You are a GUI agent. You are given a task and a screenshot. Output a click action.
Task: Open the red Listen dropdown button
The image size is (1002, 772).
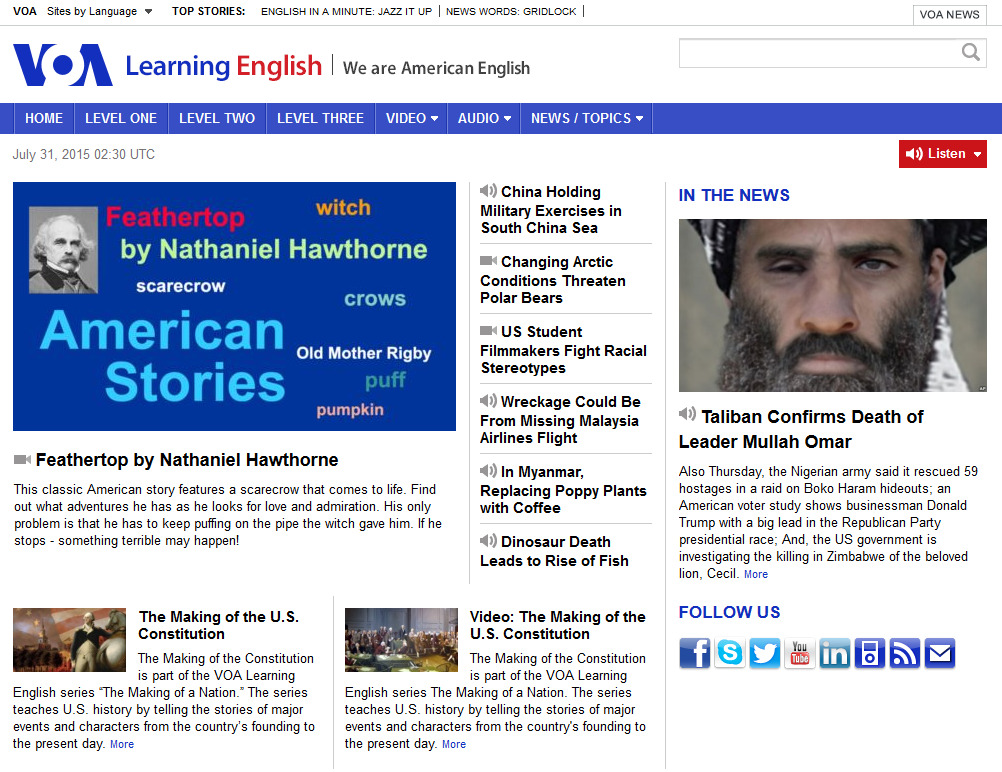click(943, 154)
